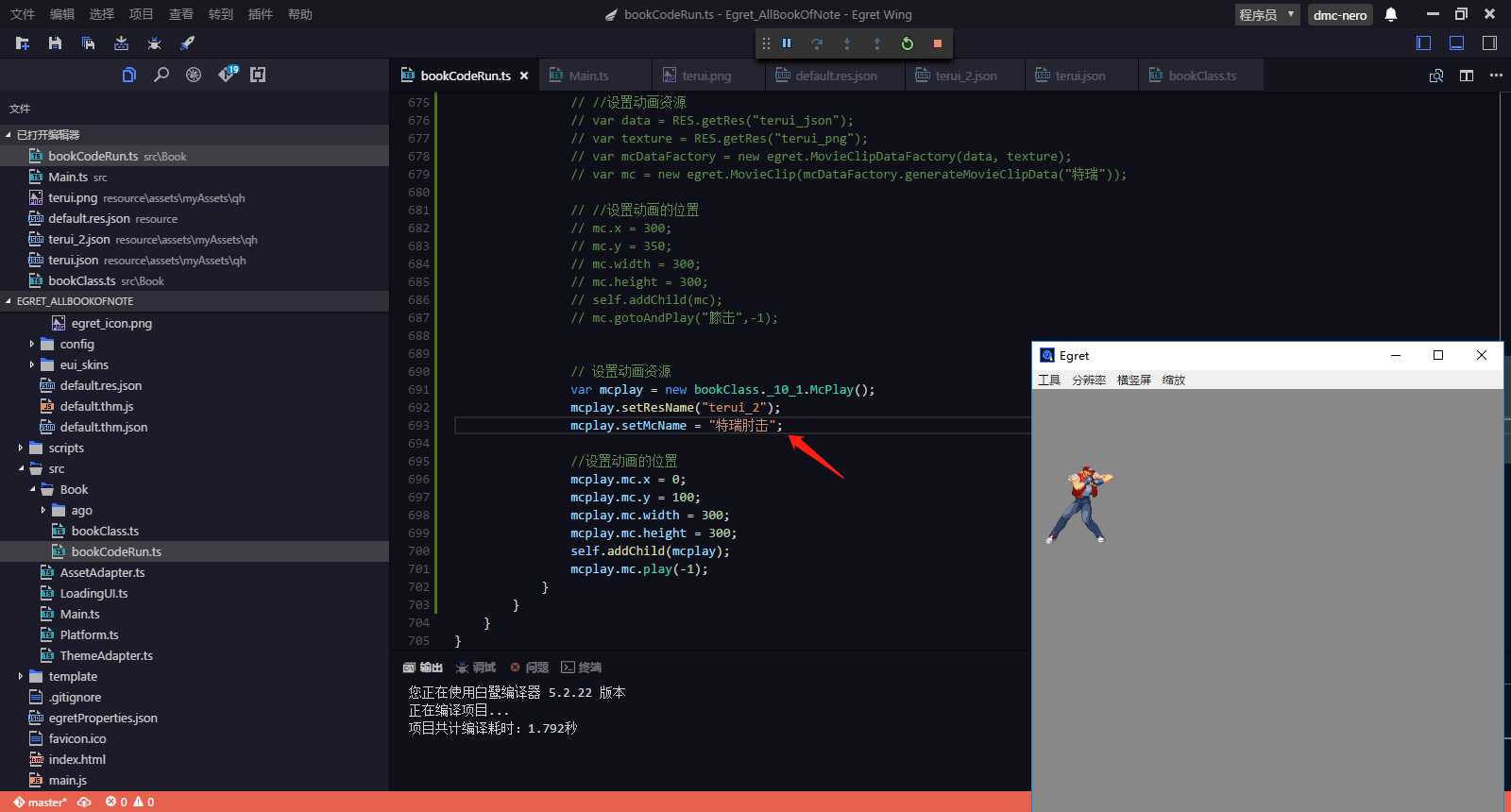Open the search sidebar view

[161, 75]
